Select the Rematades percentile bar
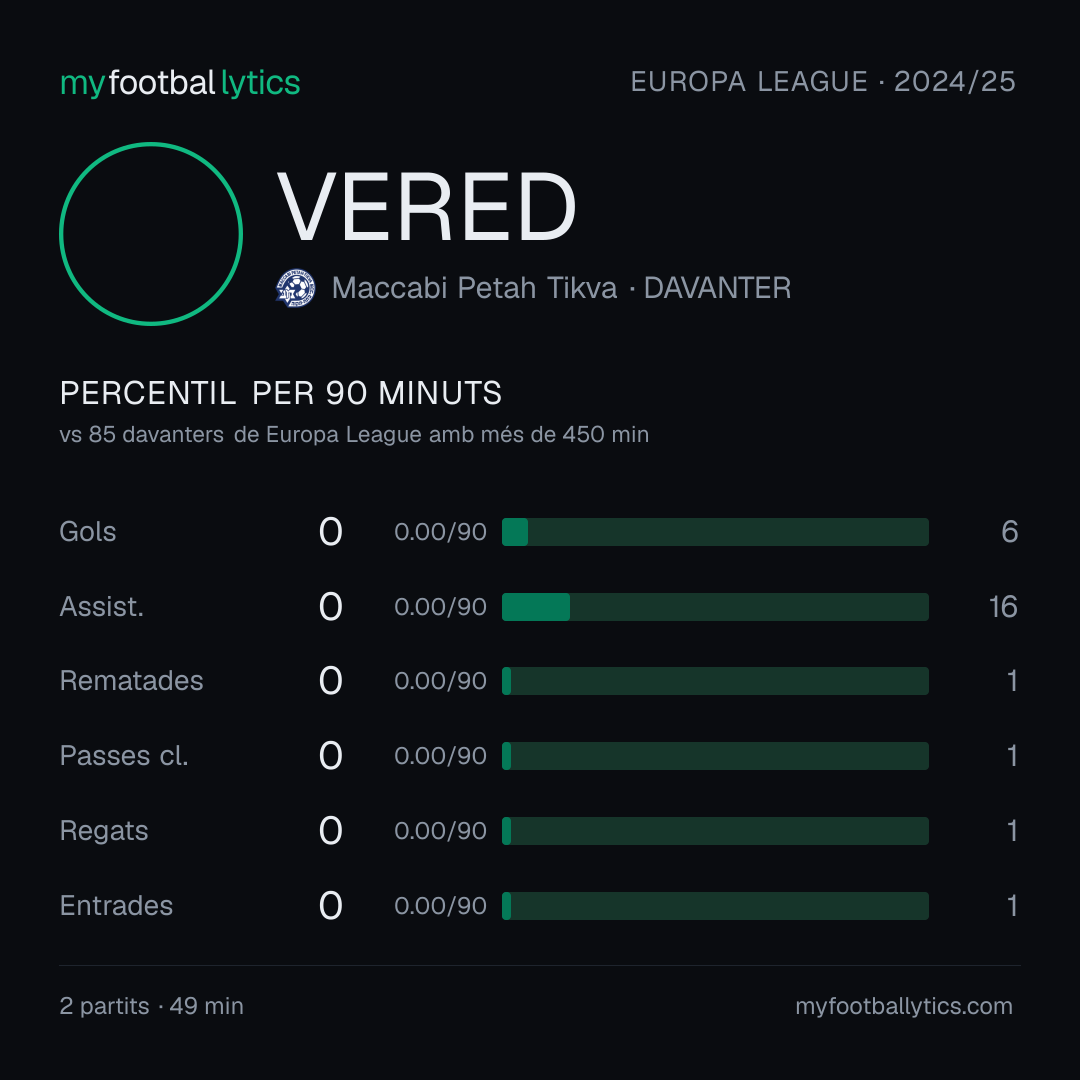 715,681
